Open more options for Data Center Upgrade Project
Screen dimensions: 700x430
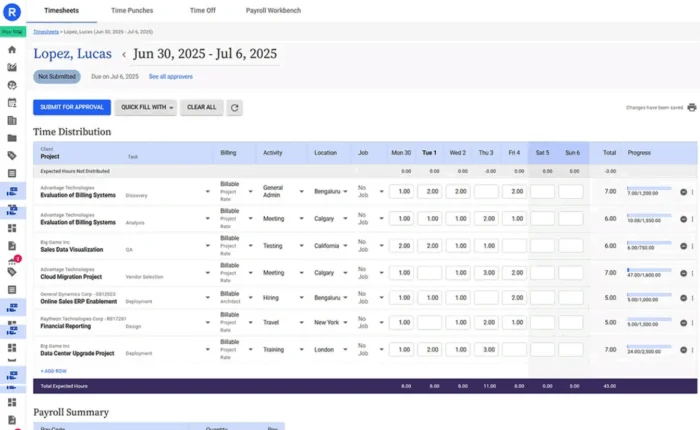pos(692,350)
